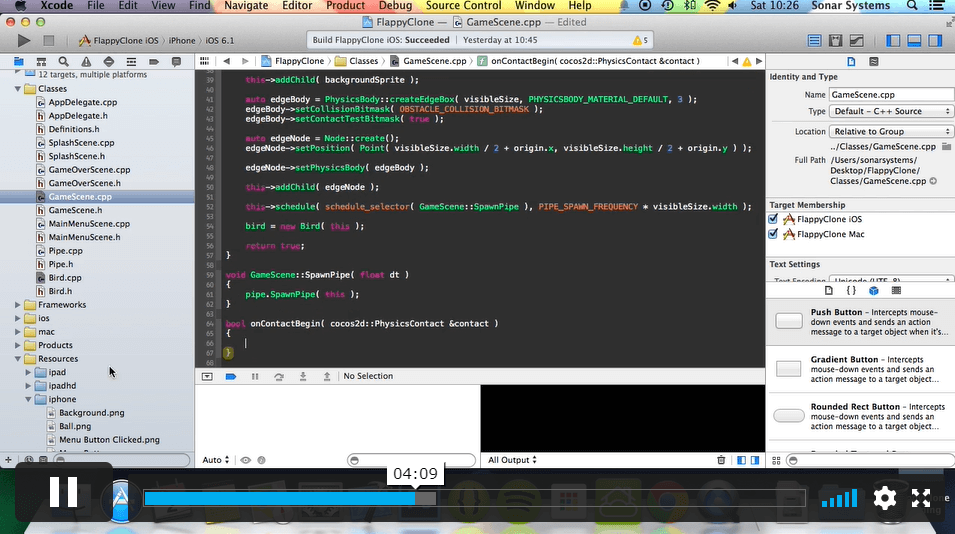Run the FlappyClone build with Play button
This screenshot has height=534, width=955.
click(23, 41)
